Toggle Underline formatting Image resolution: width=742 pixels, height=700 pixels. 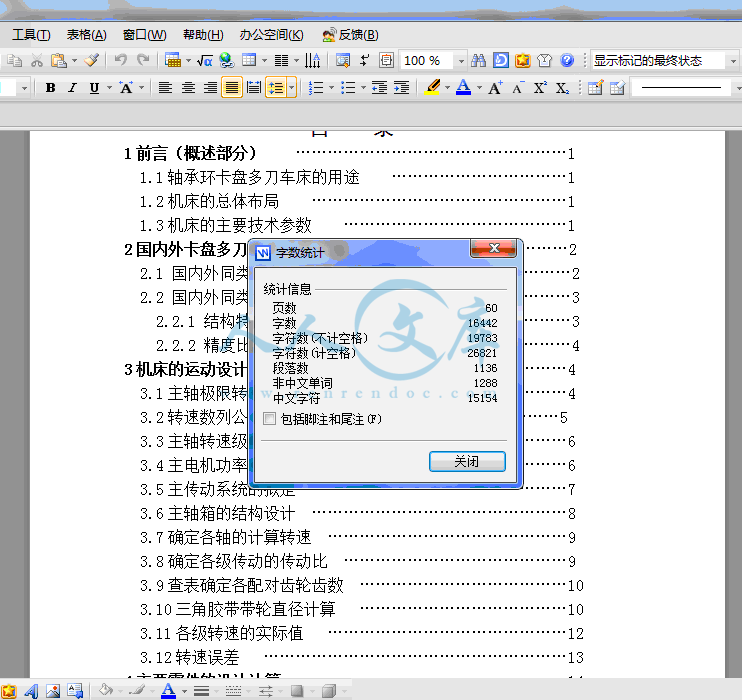coord(94,88)
